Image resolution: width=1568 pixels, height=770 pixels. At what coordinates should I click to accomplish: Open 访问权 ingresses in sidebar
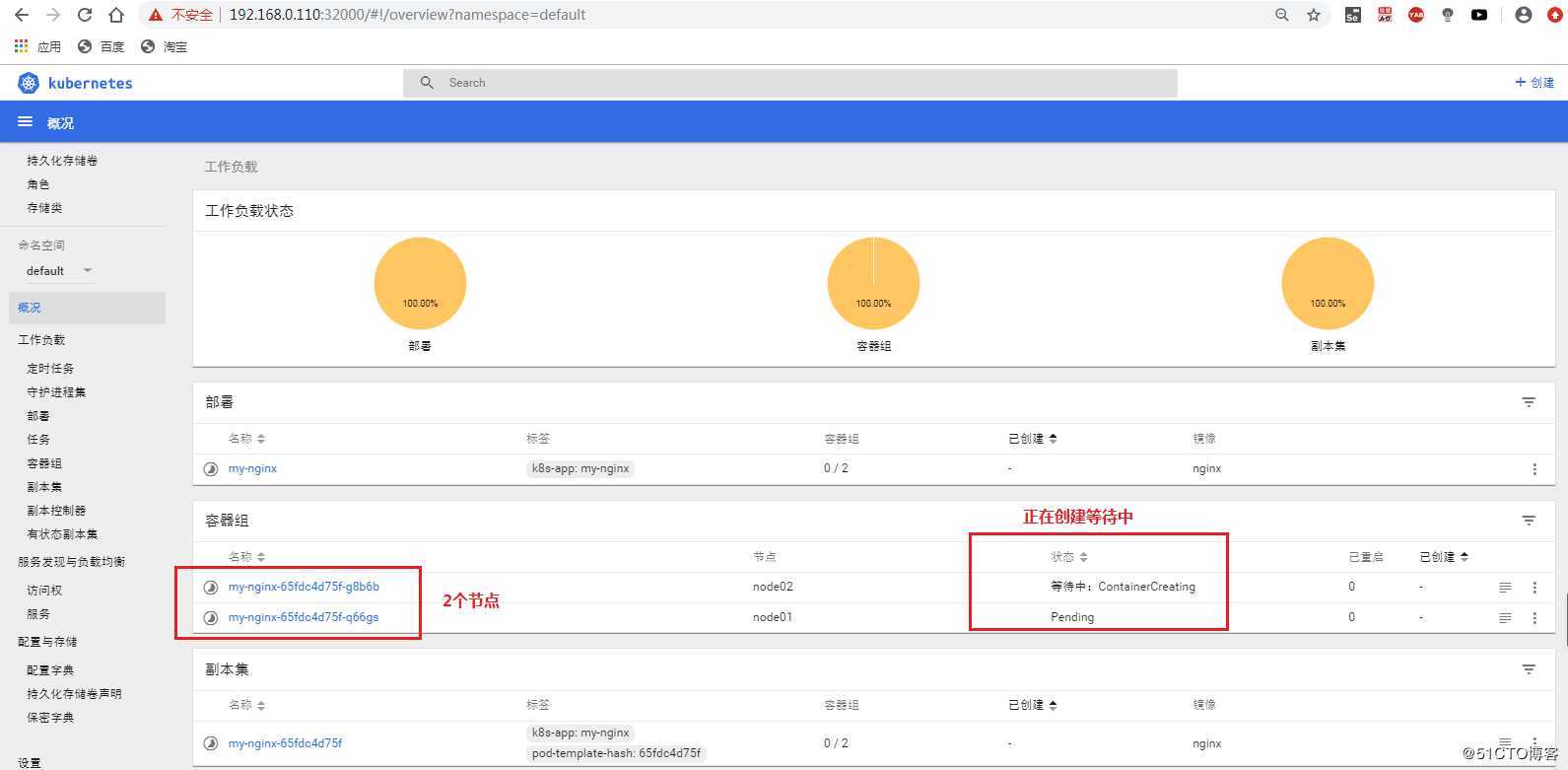pos(44,591)
